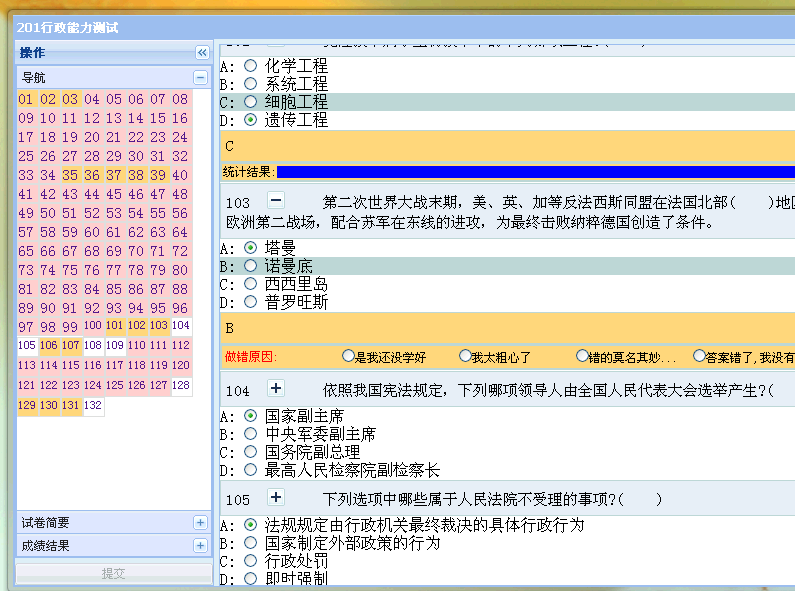Open question 39 from navigation
The image size is (795, 591).
point(158,175)
